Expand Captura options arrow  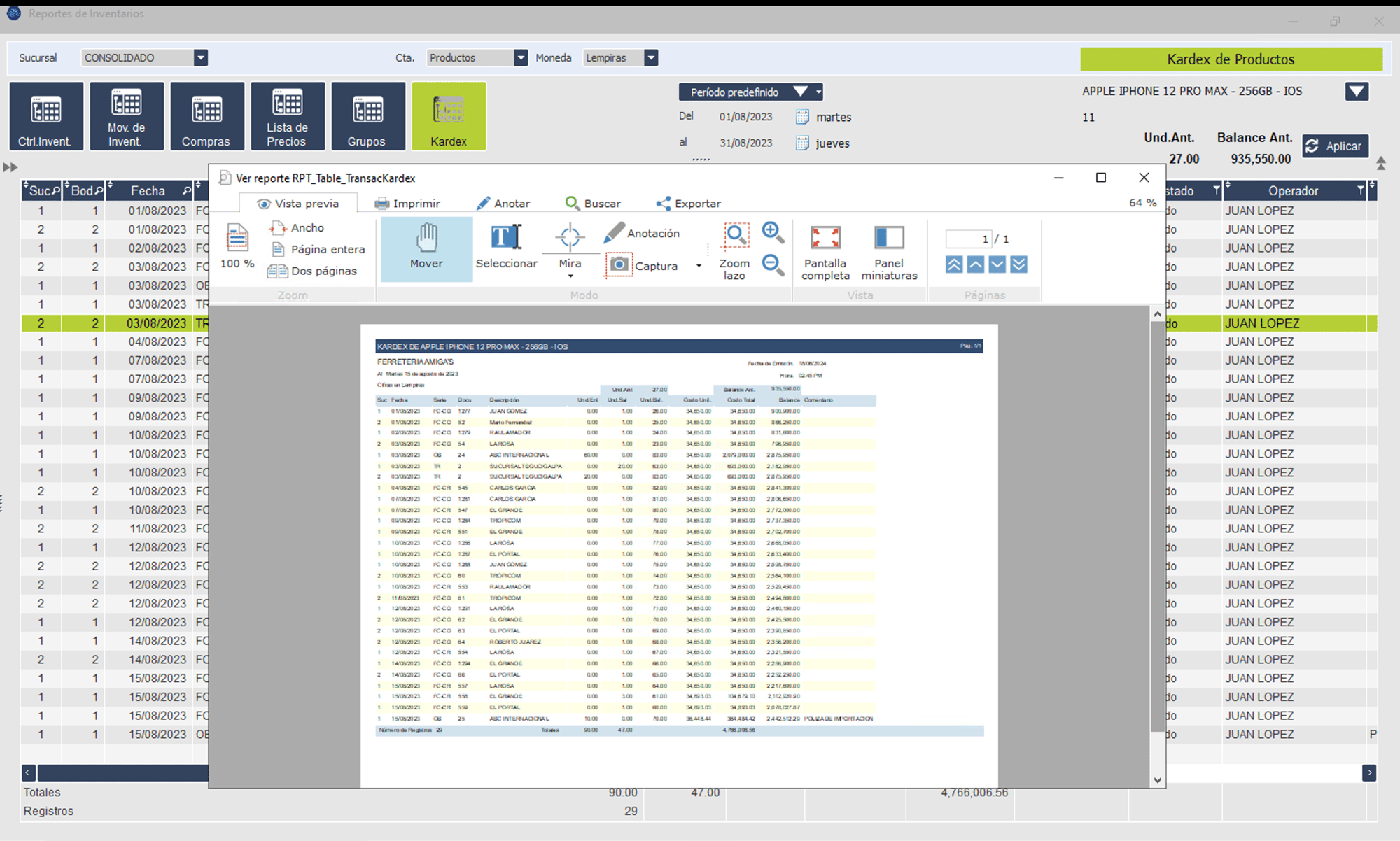point(699,266)
